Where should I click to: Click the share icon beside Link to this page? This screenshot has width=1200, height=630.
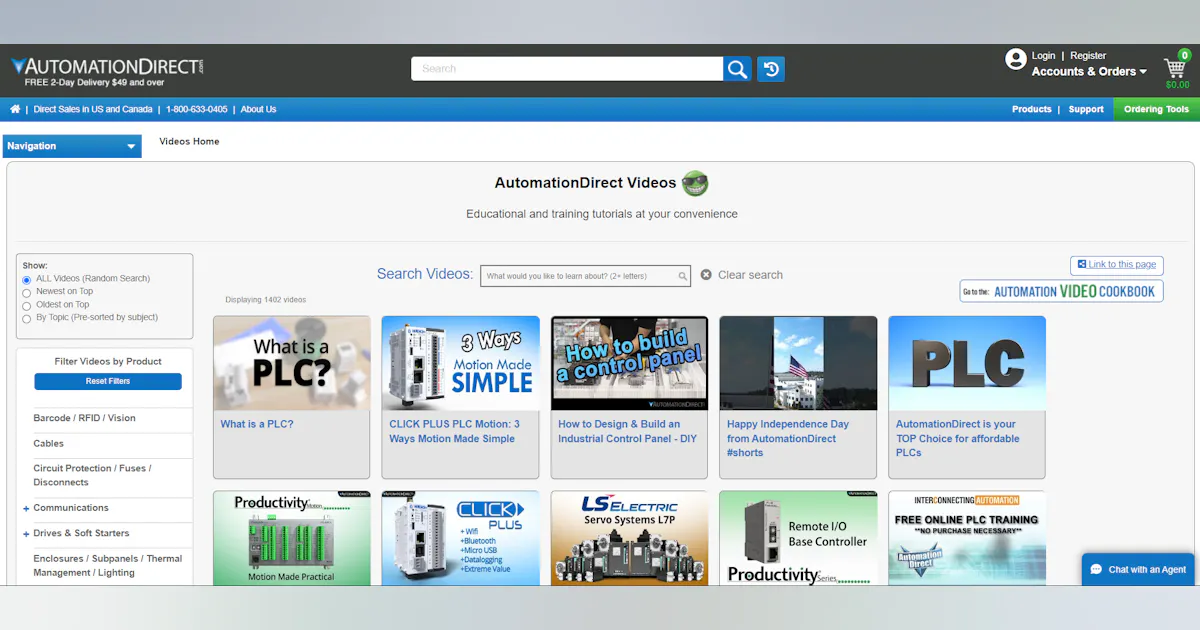(1082, 264)
